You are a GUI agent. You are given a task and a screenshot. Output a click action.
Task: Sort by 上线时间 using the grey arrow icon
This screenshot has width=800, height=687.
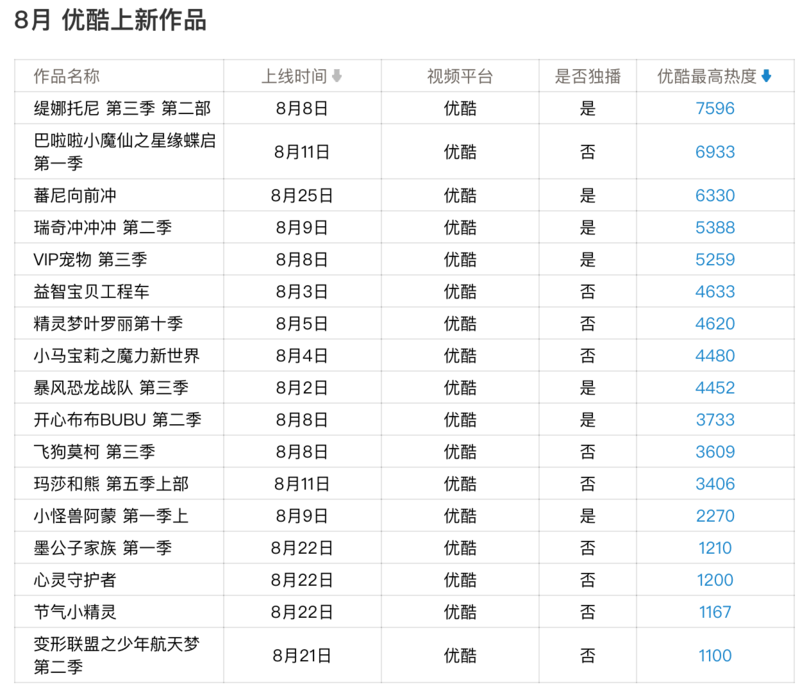coord(337,77)
